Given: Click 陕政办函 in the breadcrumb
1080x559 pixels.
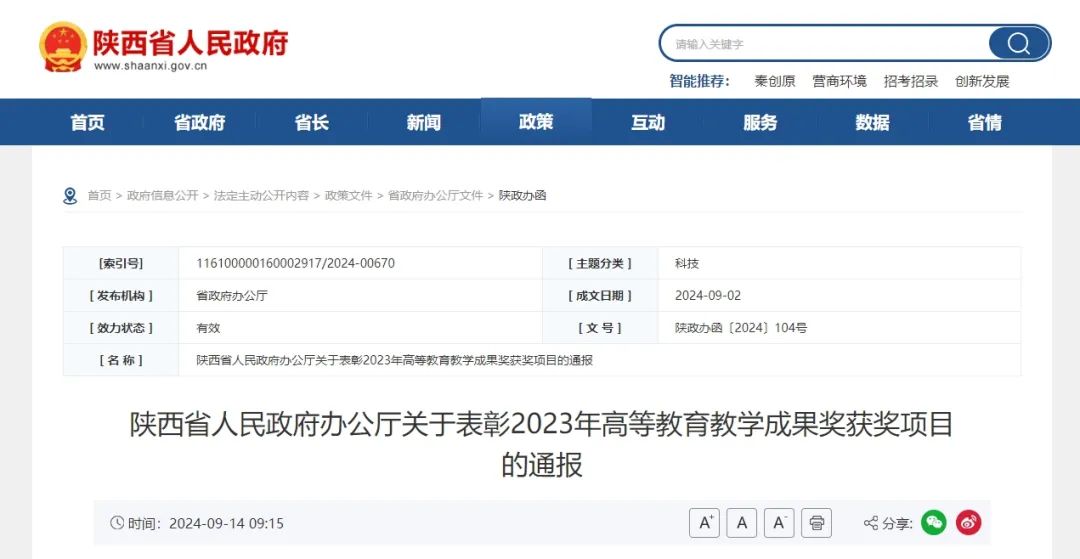Looking at the screenshot, I should click(x=522, y=196).
